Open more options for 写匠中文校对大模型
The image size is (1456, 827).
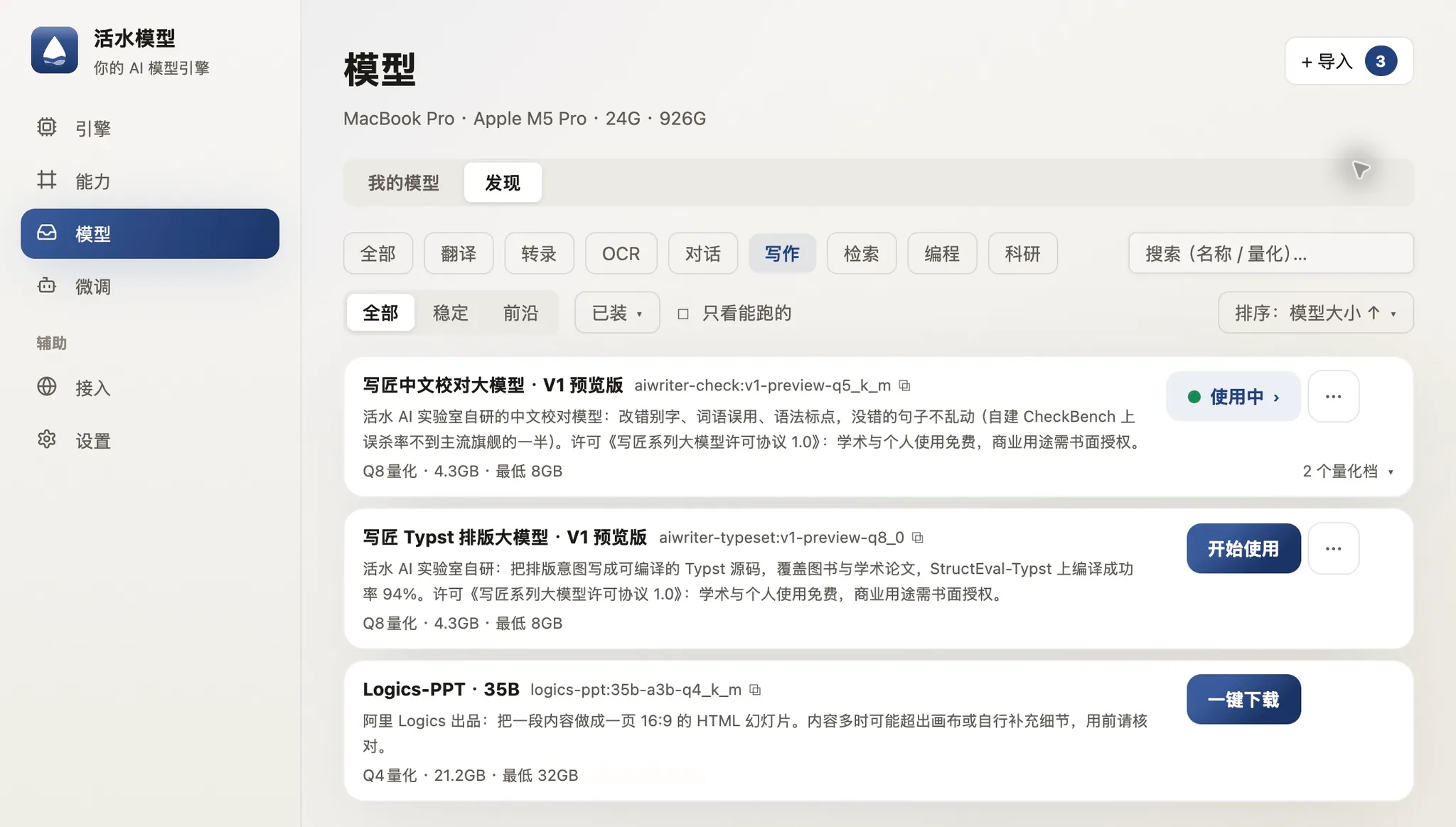(1333, 396)
